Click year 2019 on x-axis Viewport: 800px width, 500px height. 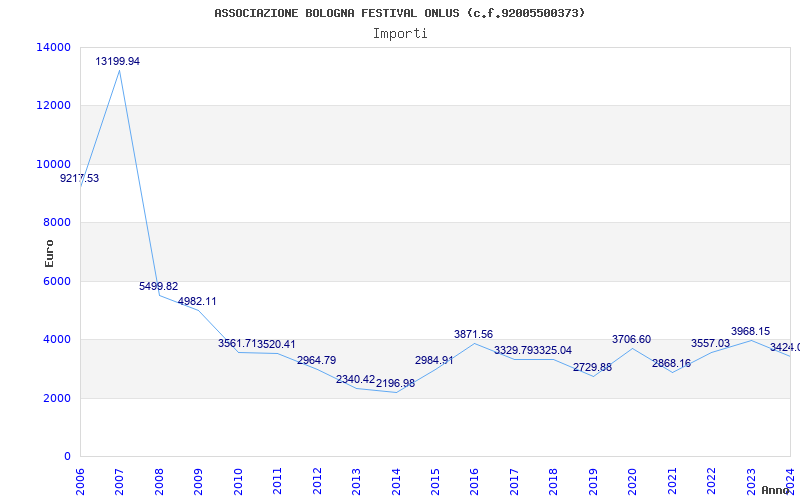click(593, 481)
